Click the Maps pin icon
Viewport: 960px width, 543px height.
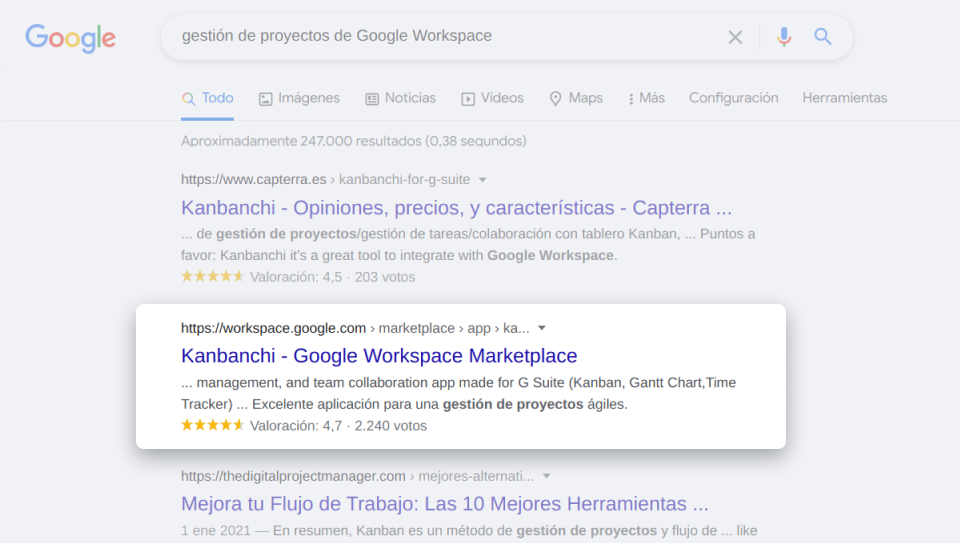click(x=555, y=99)
